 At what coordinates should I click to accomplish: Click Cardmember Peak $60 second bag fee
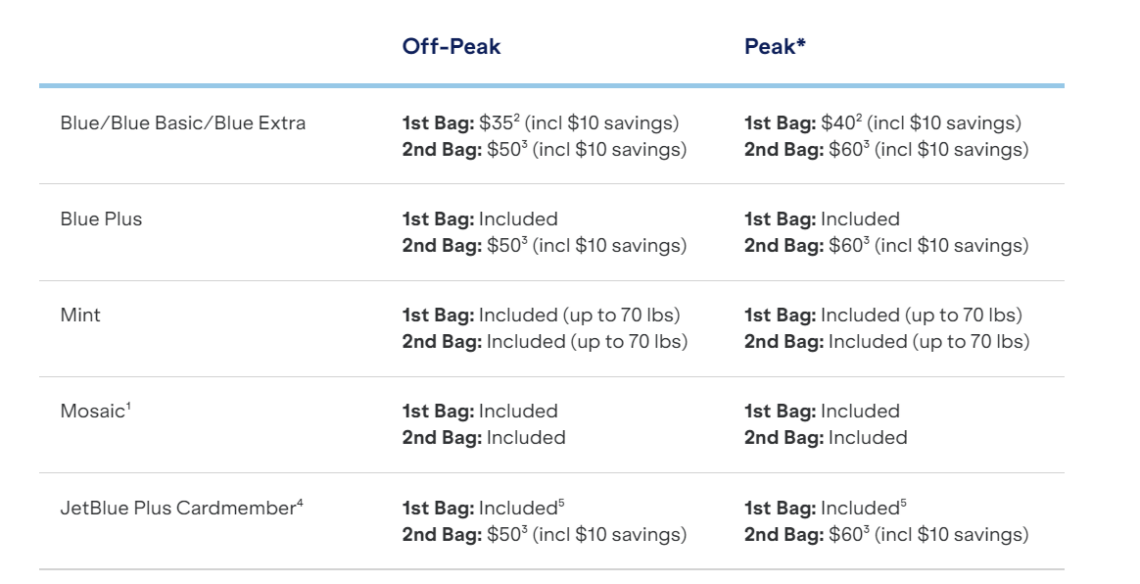click(847, 535)
